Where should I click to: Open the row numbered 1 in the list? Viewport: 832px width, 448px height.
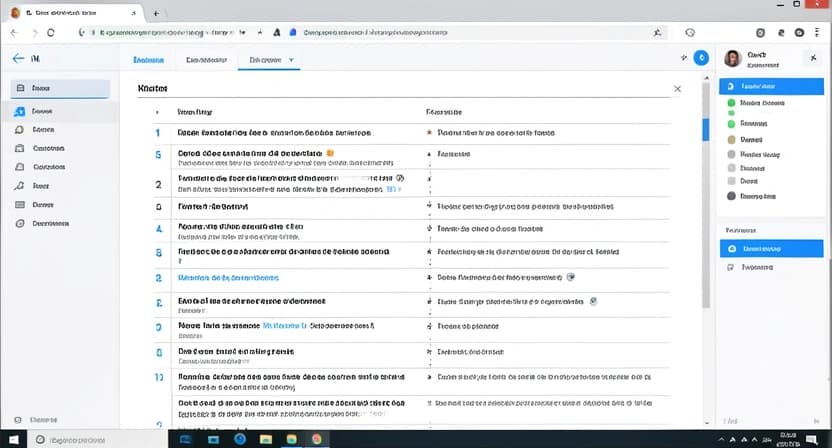pyautogui.click(x=411, y=133)
